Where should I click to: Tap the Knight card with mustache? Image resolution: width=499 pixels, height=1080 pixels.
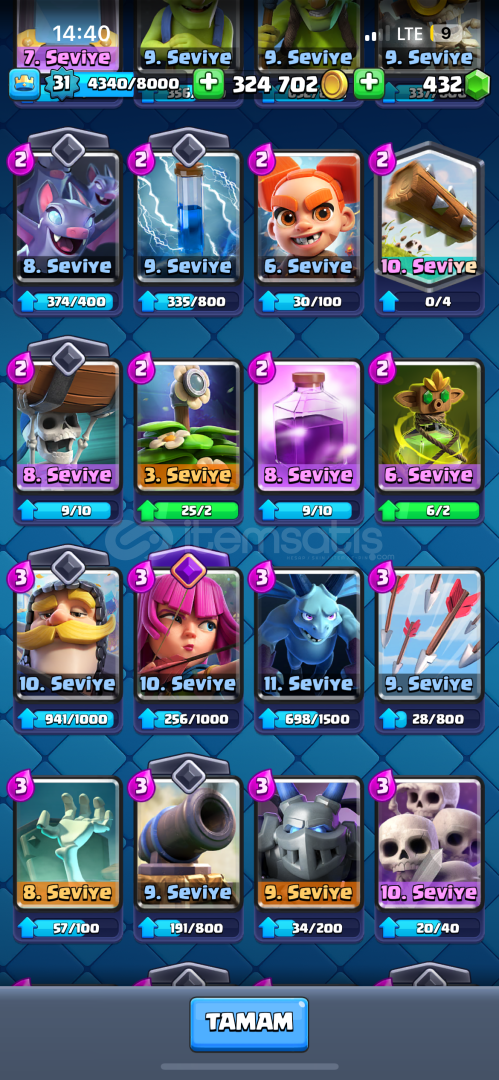(x=68, y=634)
